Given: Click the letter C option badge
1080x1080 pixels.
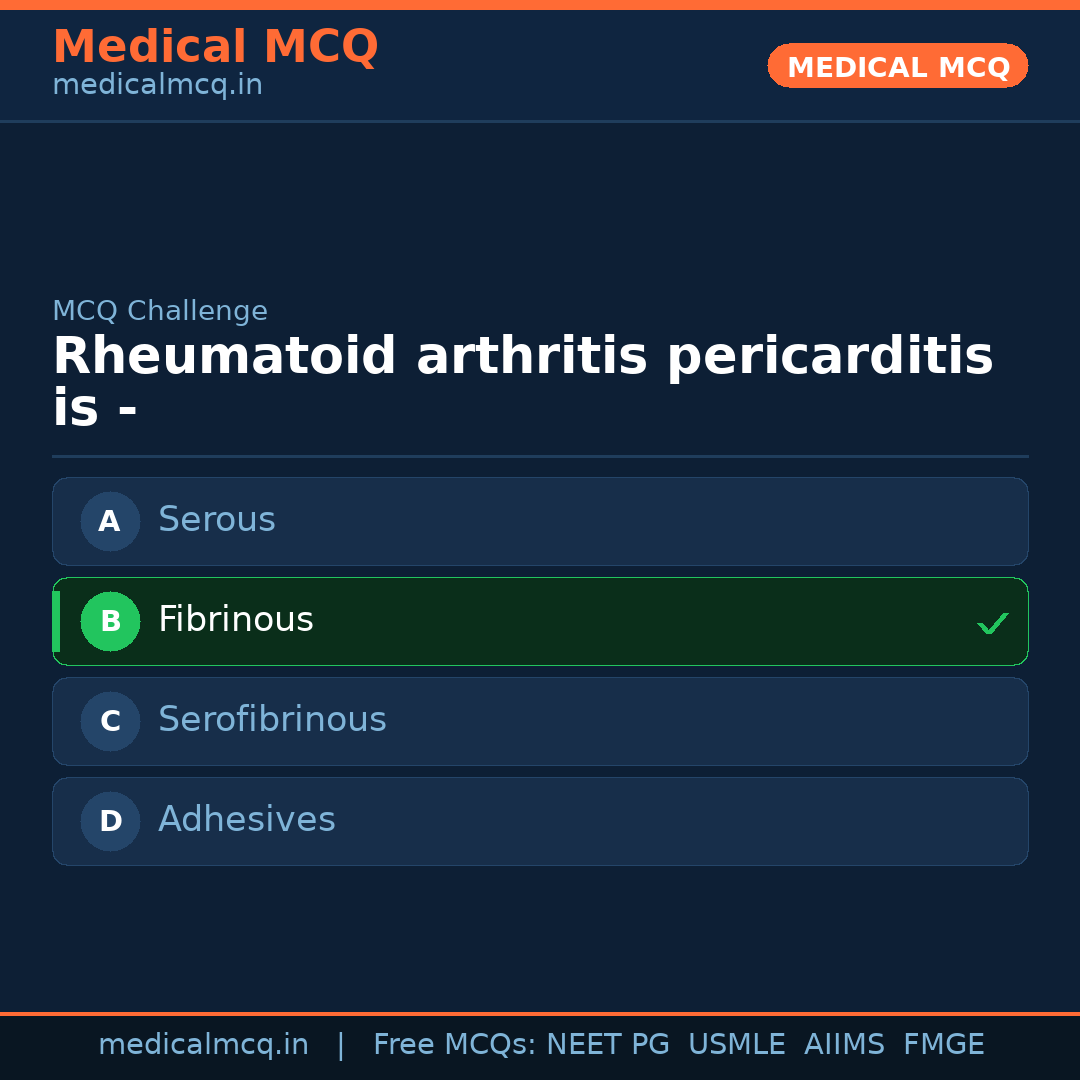Looking at the screenshot, I should click(110, 721).
